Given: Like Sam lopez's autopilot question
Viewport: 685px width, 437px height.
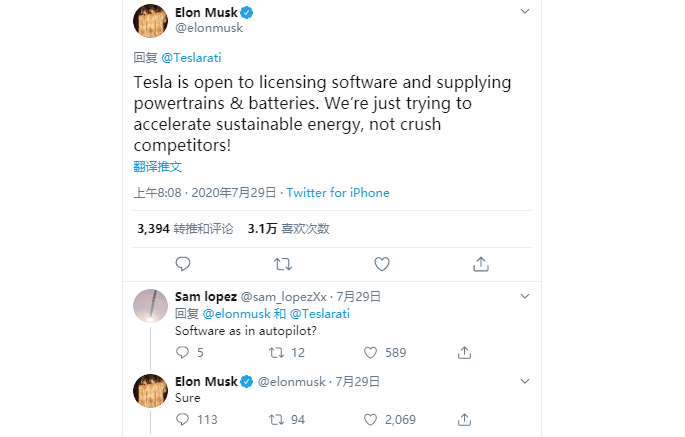Looking at the screenshot, I should [370, 352].
